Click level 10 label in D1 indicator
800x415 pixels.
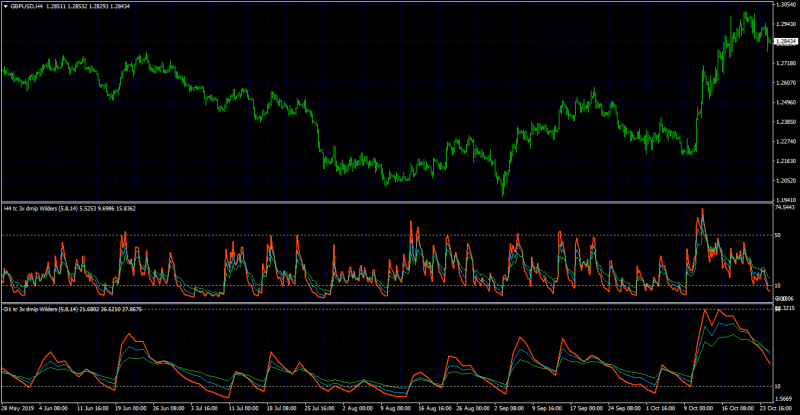[778, 386]
